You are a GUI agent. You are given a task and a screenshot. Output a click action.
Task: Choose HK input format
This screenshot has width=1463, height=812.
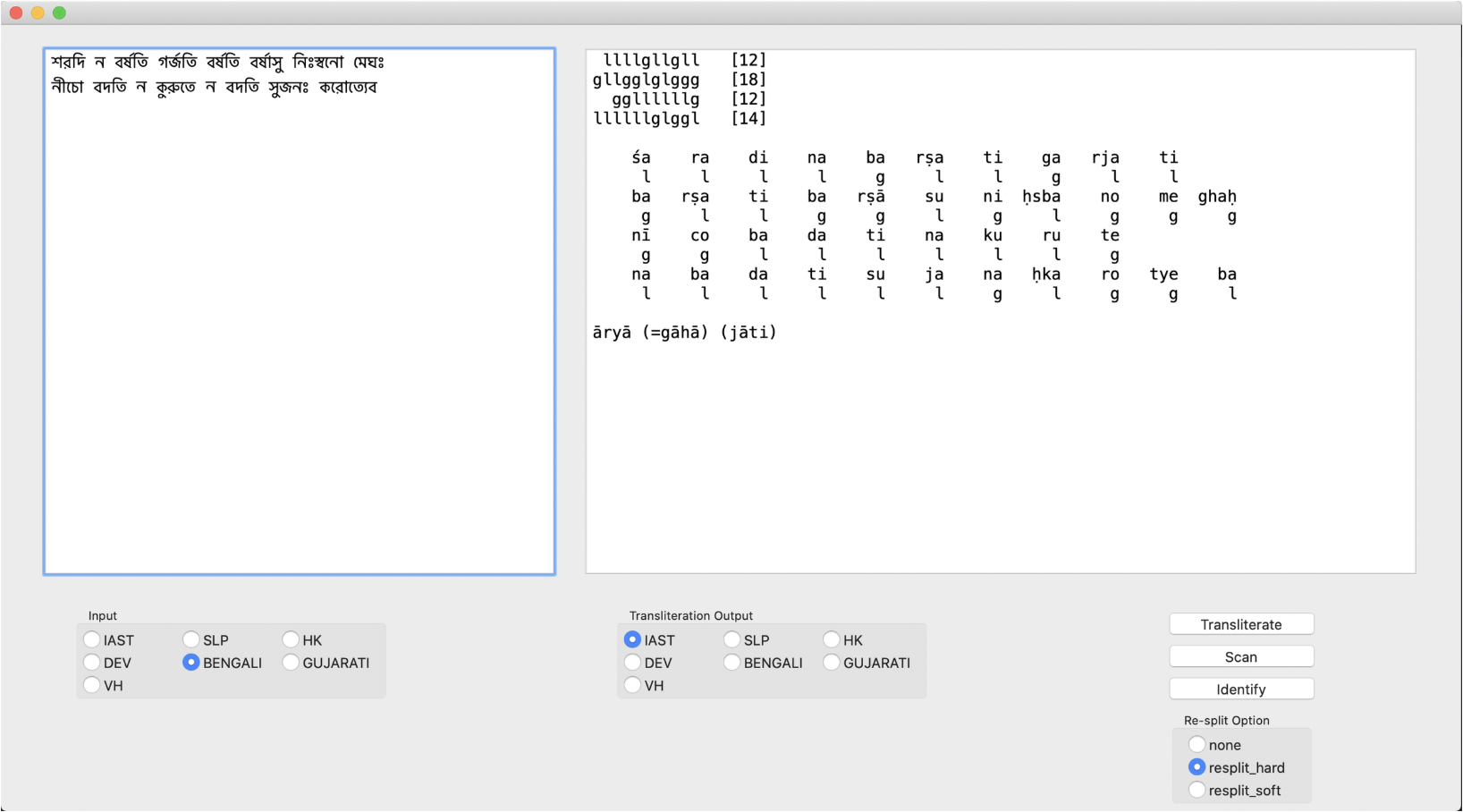pos(290,639)
